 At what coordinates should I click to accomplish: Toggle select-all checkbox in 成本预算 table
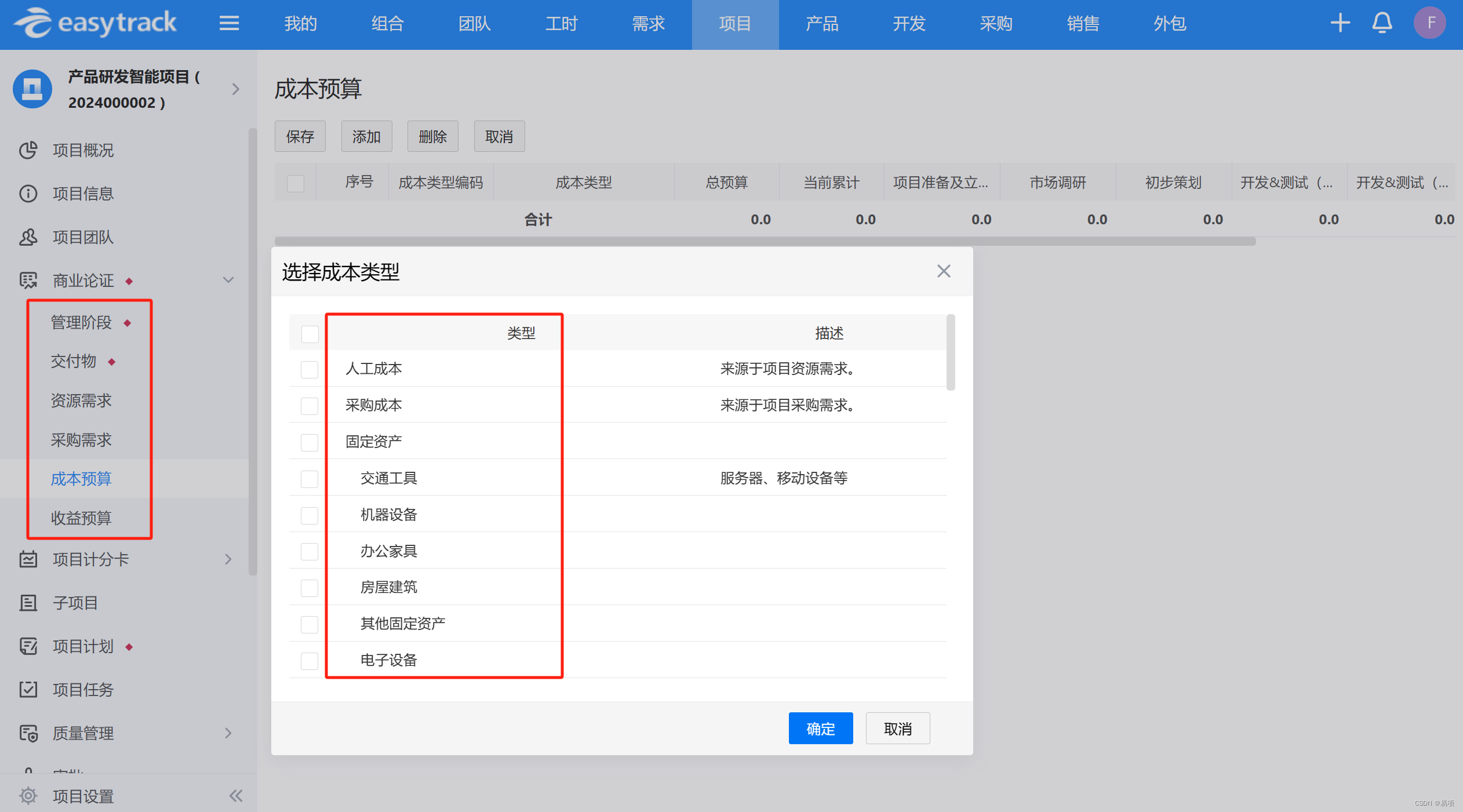point(296,183)
